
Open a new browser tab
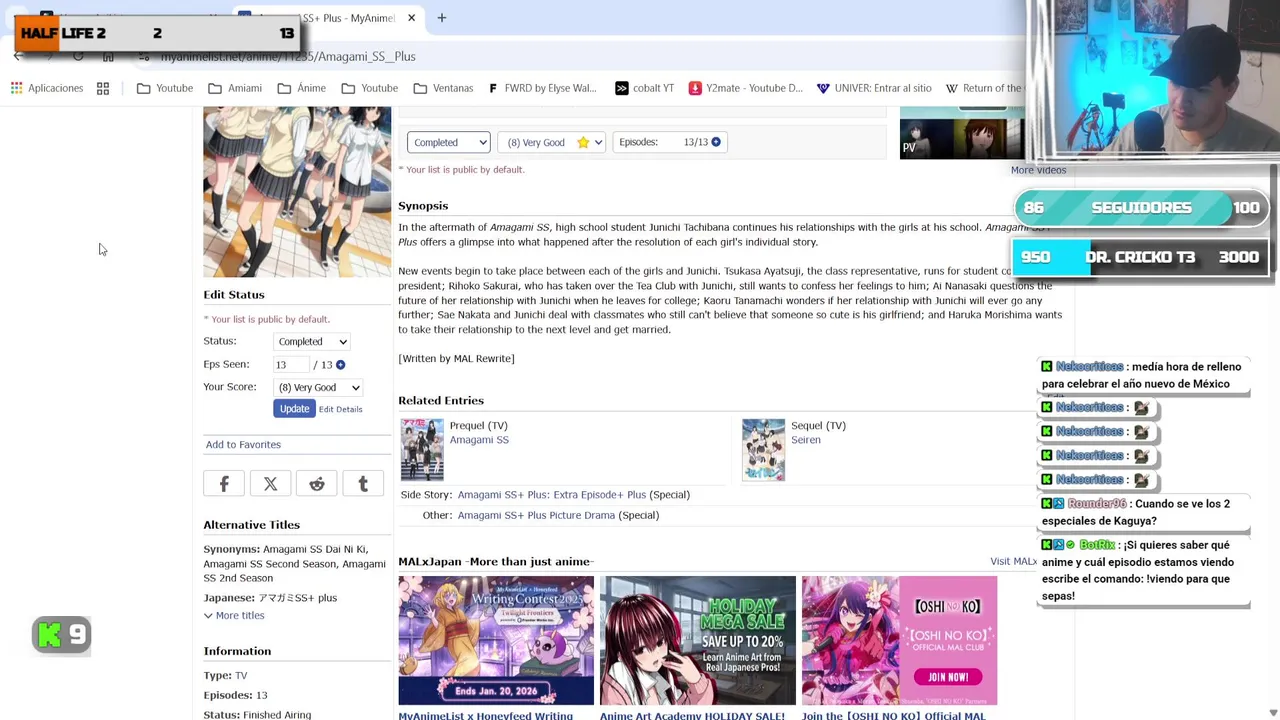point(441,18)
